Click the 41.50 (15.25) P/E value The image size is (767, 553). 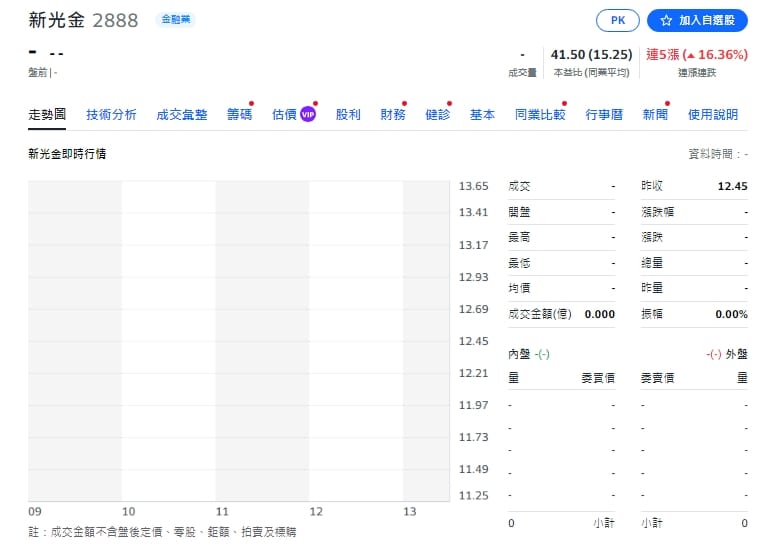[x=591, y=54]
